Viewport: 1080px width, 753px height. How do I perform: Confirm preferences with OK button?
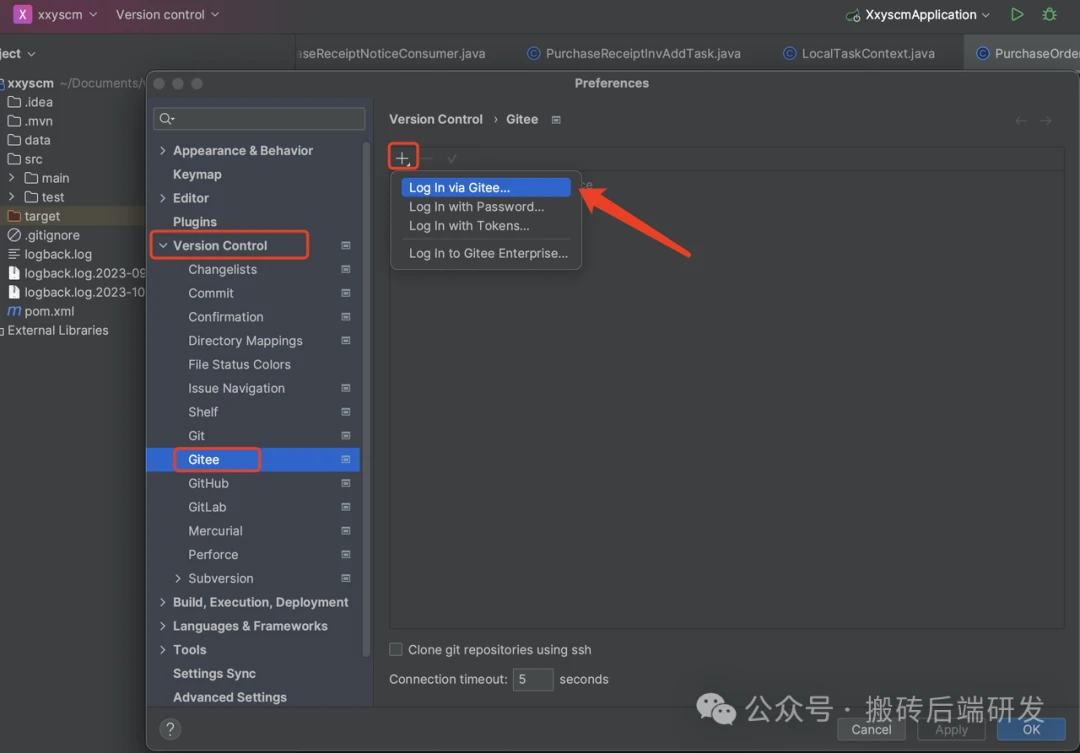tap(1031, 730)
